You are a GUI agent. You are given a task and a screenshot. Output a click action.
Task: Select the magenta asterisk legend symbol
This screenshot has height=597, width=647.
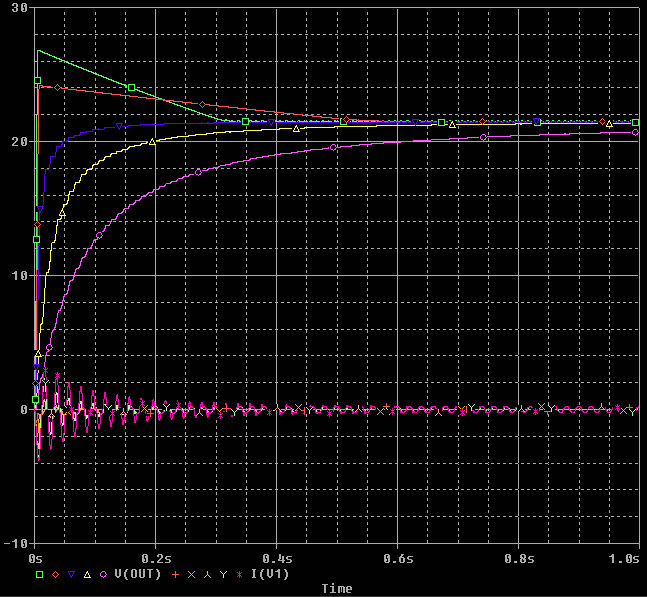point(239,574)
